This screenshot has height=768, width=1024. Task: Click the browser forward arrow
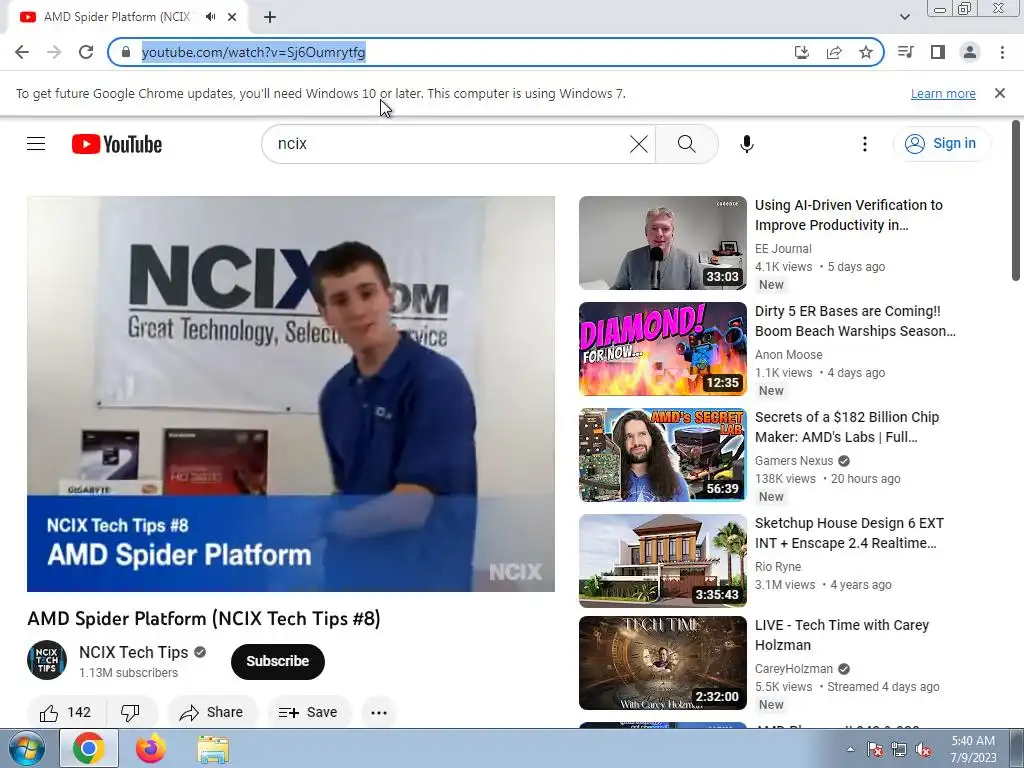[54, 52]
